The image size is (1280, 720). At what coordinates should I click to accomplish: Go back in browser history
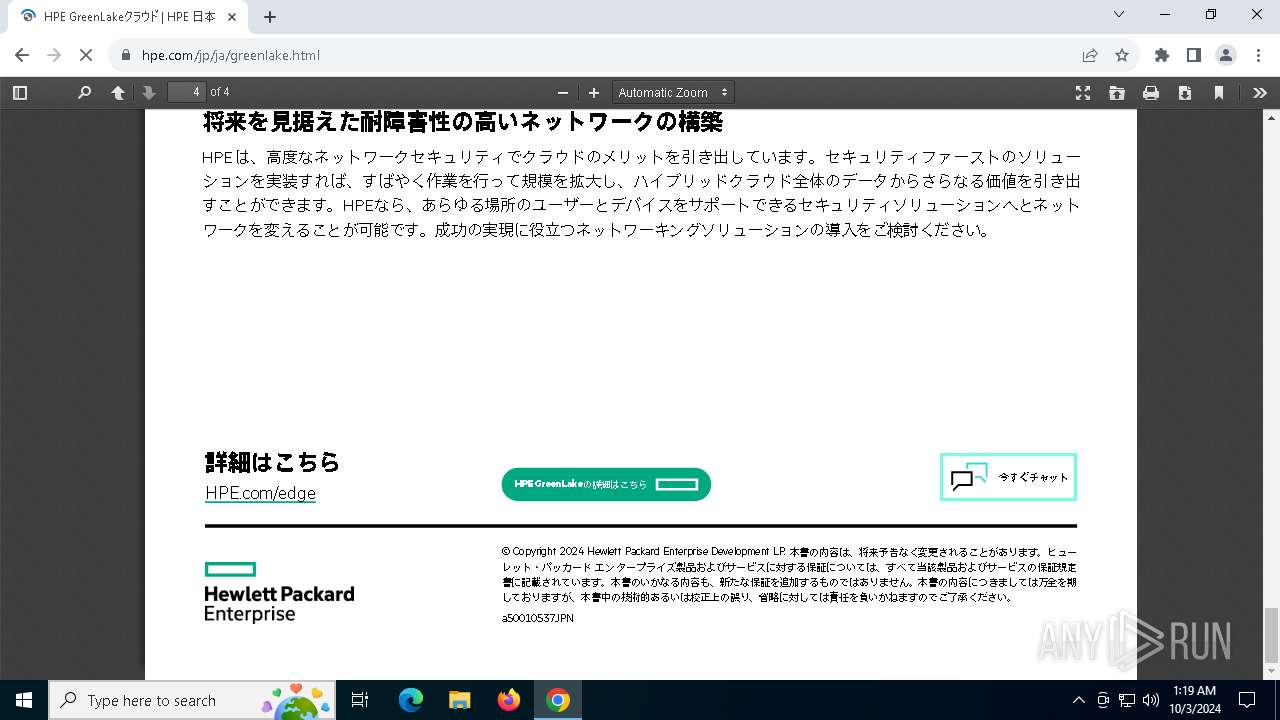pyautogui.click(x=22, y=55)
